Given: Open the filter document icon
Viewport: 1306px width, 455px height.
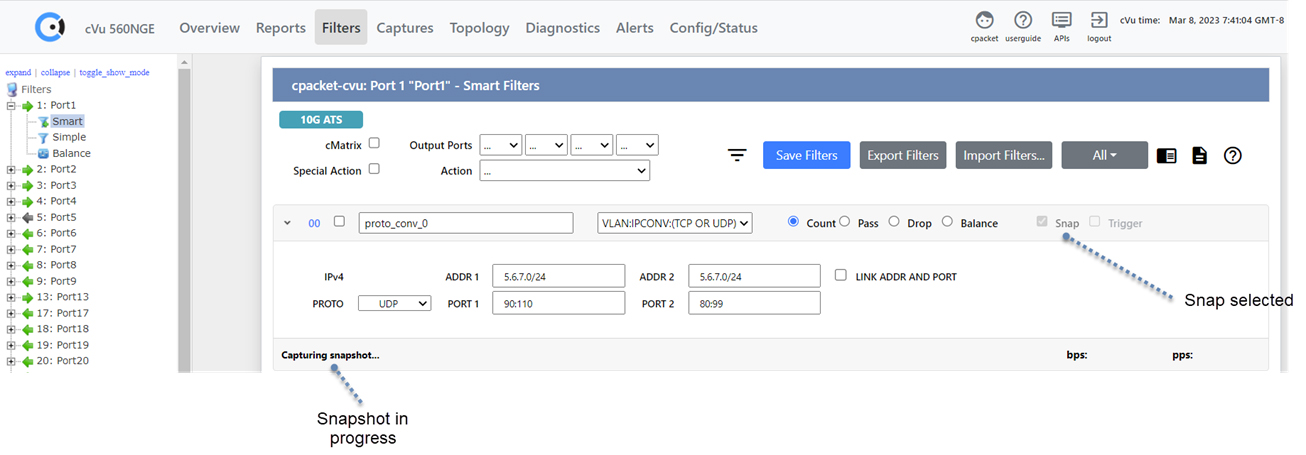Looking at the screenshot, I should point(1200,156).
